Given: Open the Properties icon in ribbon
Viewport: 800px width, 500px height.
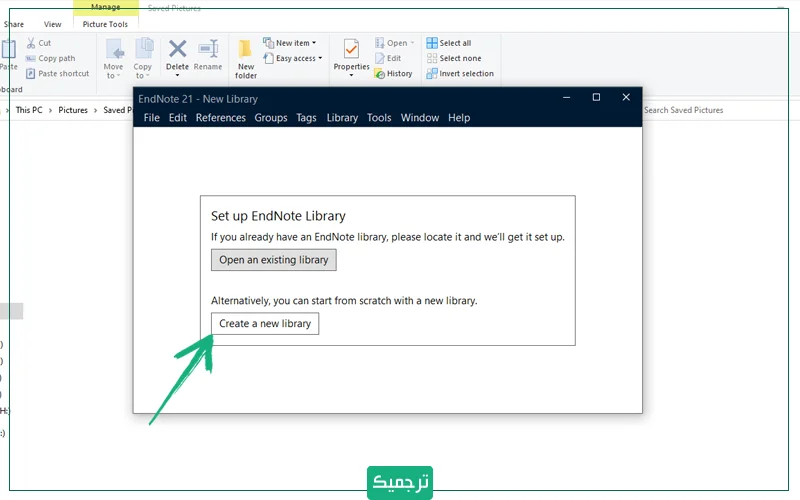Looking at the screenshot, I should [351, 50].
